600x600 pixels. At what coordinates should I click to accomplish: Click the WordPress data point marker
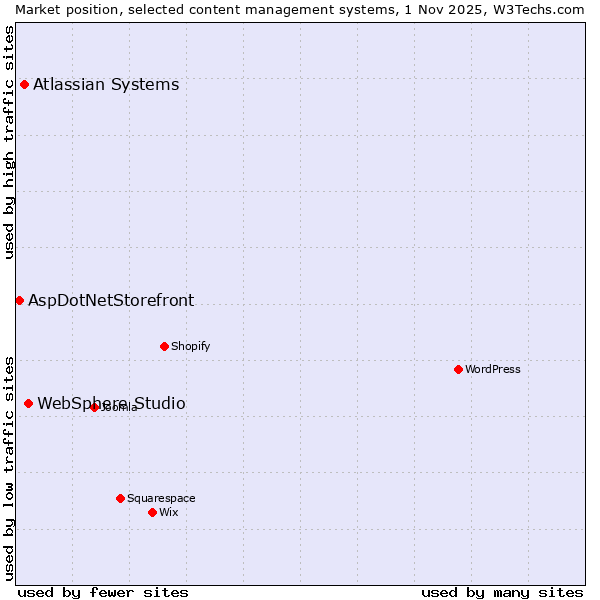(458, 369)
